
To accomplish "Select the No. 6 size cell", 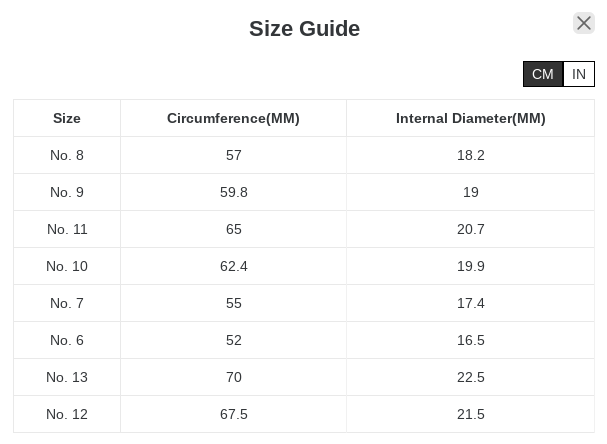I will pyautogui.click(x=67, y=340).
